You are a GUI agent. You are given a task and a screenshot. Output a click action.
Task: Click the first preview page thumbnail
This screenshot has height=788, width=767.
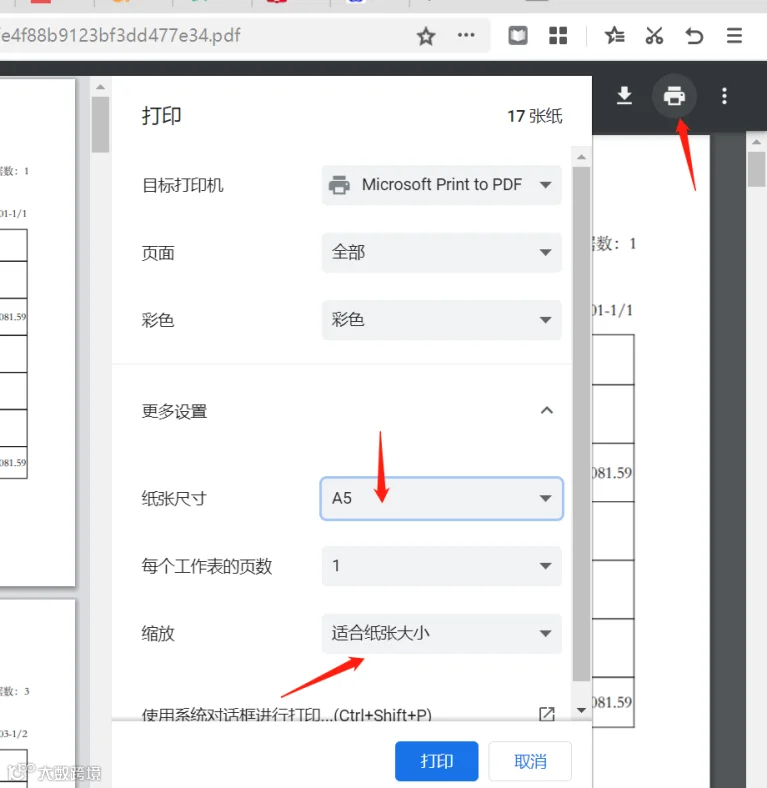[x=38, y=332]
